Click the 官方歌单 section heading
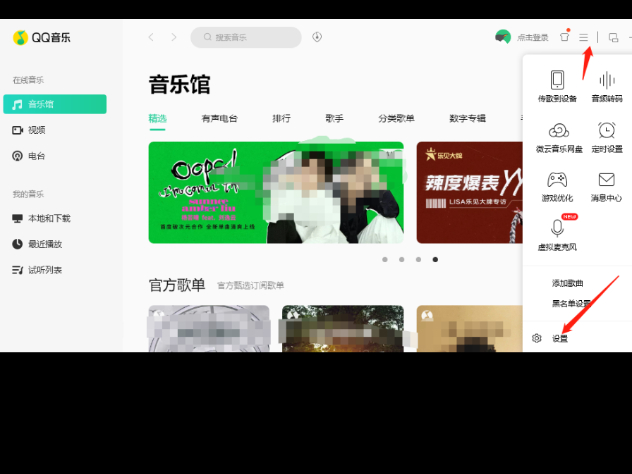The width and height of the screenshot is (632, 474). pos(177,285)
